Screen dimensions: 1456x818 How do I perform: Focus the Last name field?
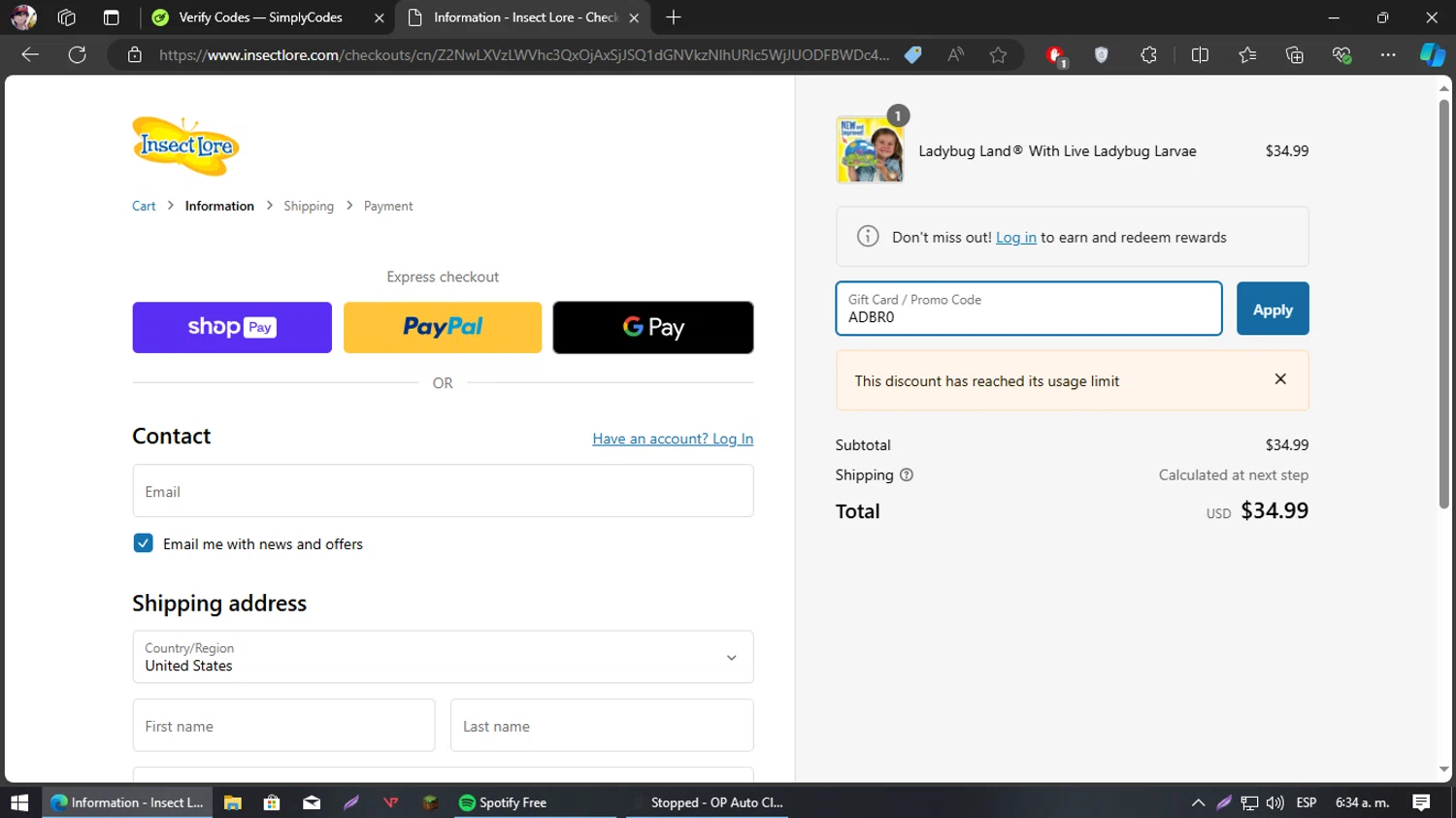(x=602, y=726)
